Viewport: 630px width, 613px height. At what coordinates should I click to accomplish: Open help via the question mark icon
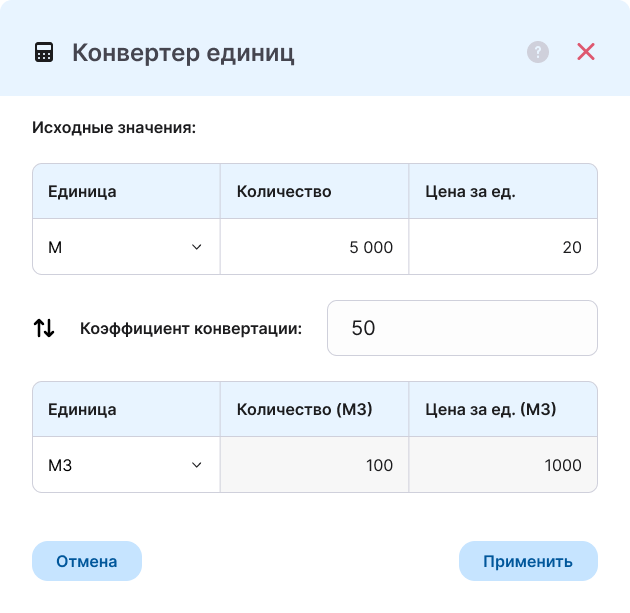538,52
